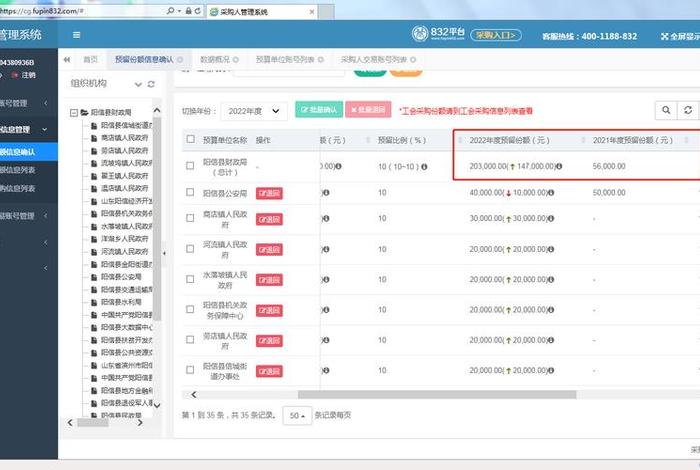Sort by the 预留比例（%） column header

click(402, 140)
